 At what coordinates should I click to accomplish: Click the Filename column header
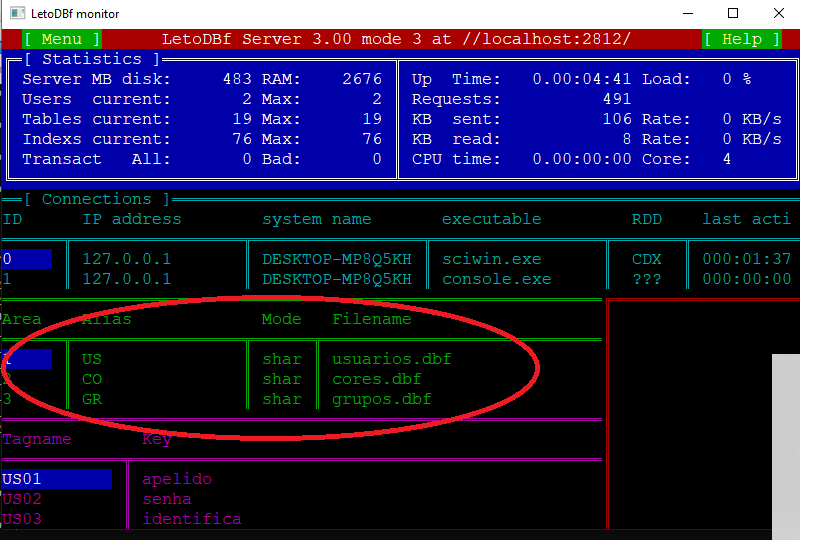372,319
